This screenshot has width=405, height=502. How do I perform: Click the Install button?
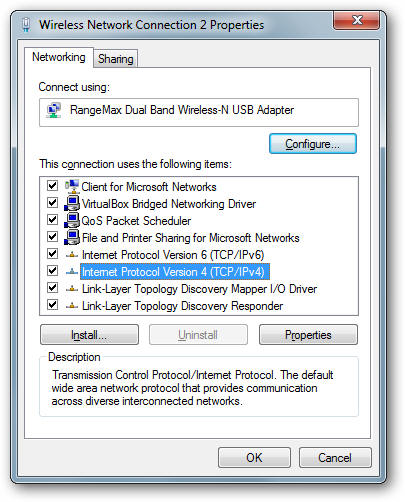coord(89,335)
